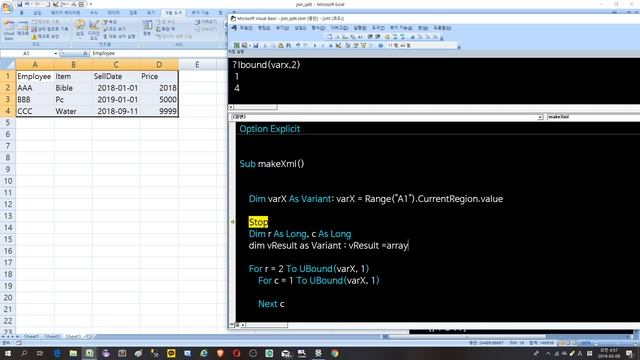Click the Windows Start button
This screenshot has width=640, height=360.
(x=8, y=353)
